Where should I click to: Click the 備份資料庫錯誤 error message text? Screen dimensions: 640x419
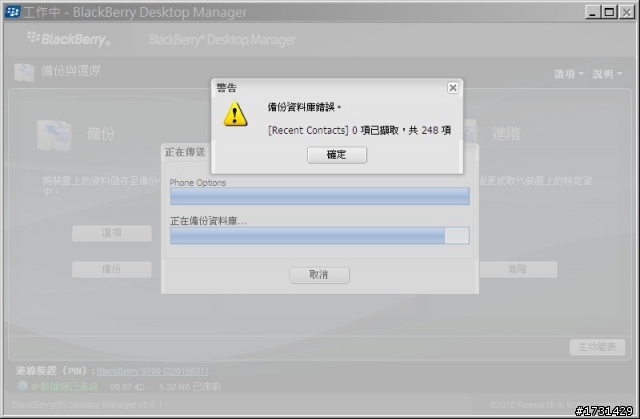pyautogui.click(x=304, y=107)
